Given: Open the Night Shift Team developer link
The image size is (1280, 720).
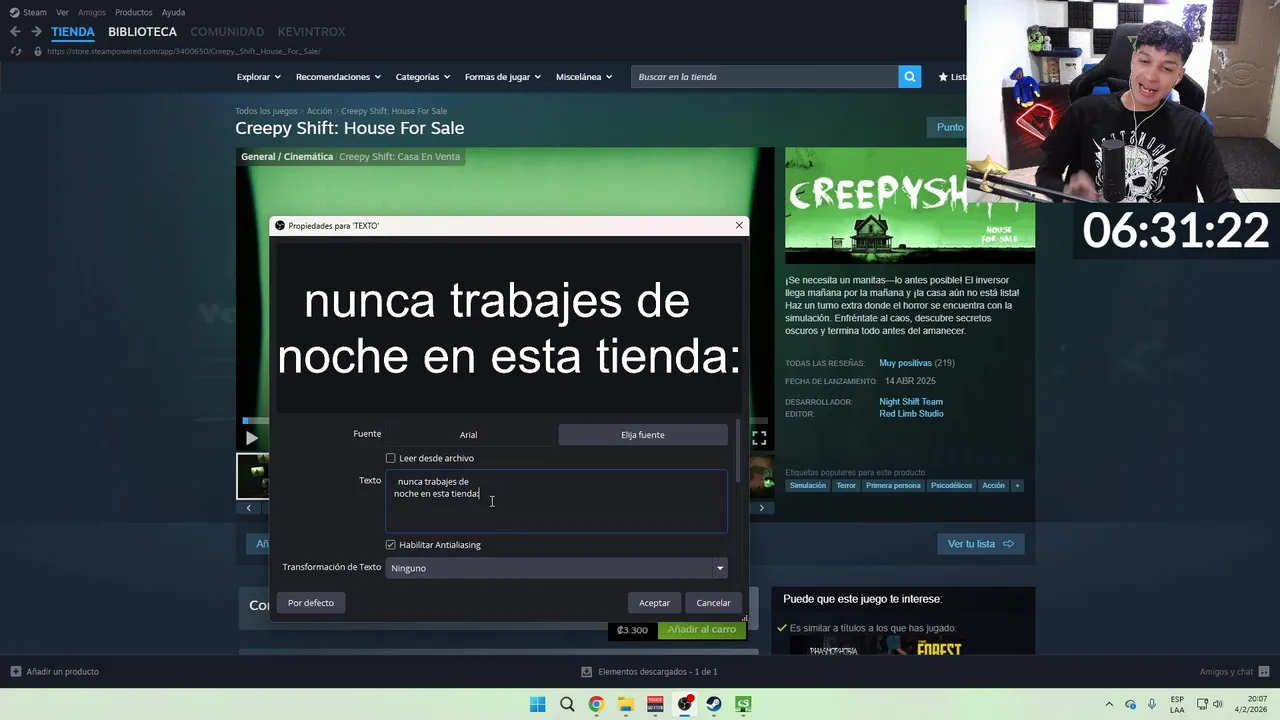Looking at the screenshot, I should coord(911,402).
